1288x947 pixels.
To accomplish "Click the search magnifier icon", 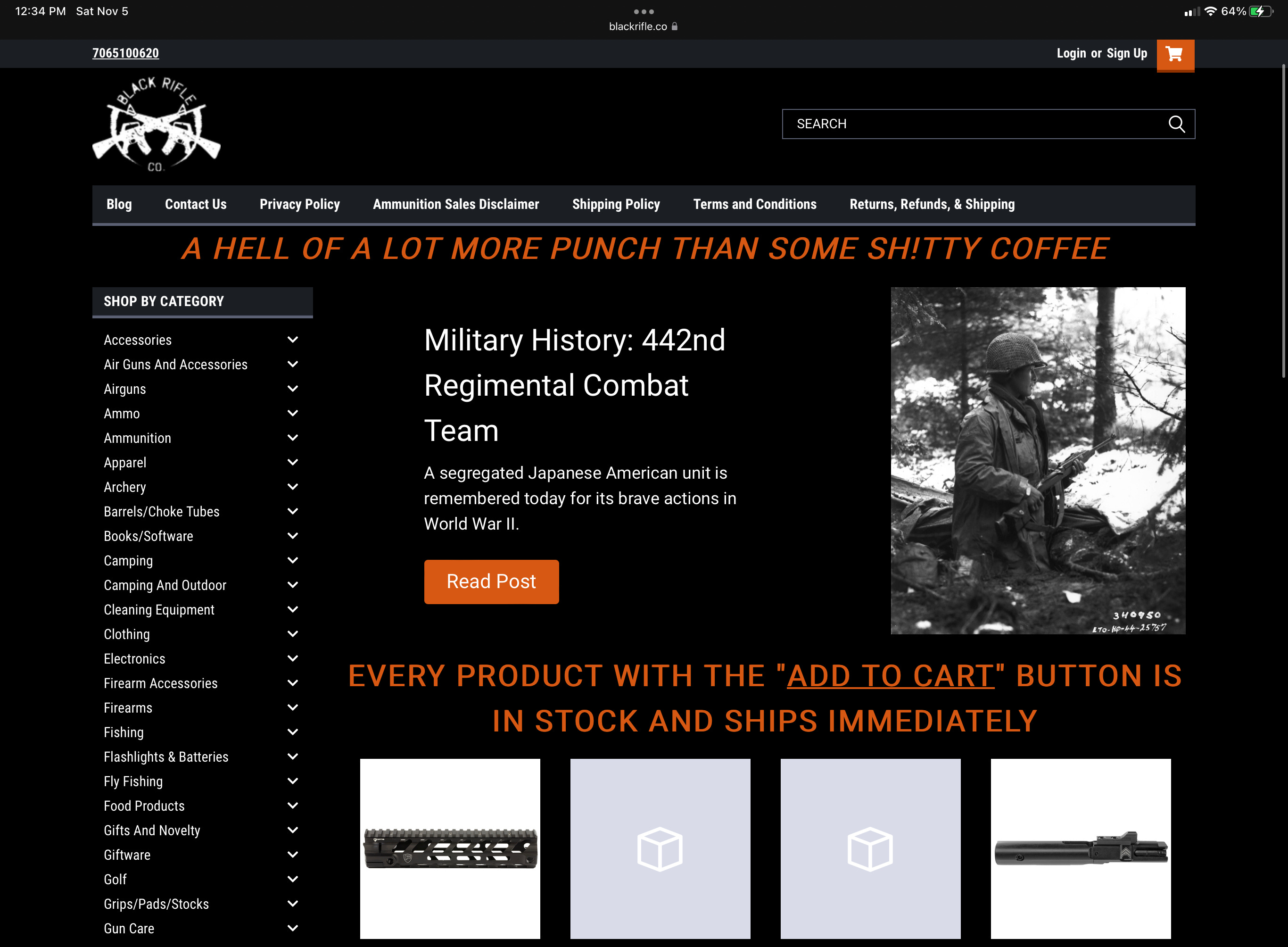I will 1176,124.
